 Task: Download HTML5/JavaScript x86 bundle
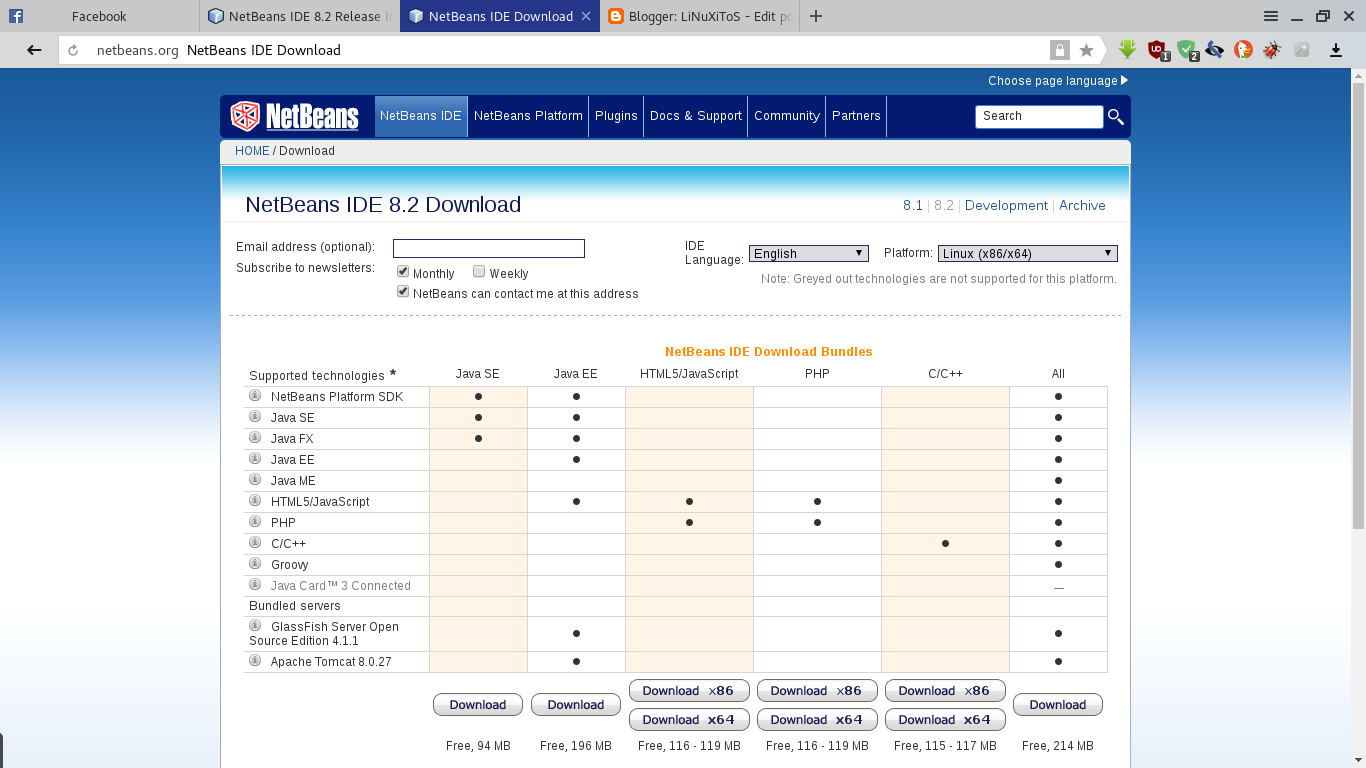click(x=688, y=691)
